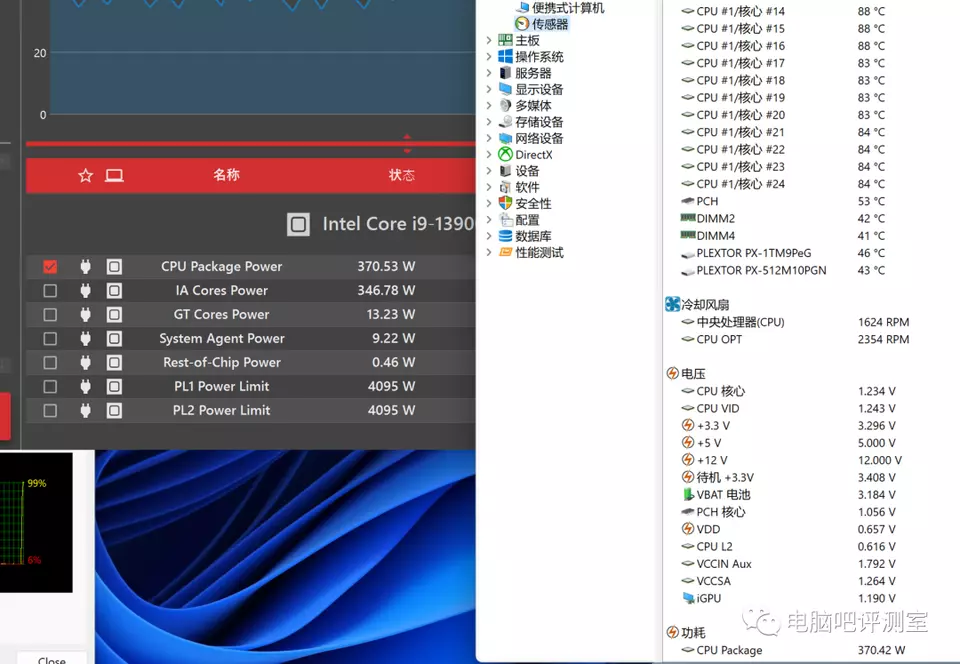This screenshot has height=664, width=960.
Task: Select the CPU OPT fan speed row
Action: click(795, 339)
